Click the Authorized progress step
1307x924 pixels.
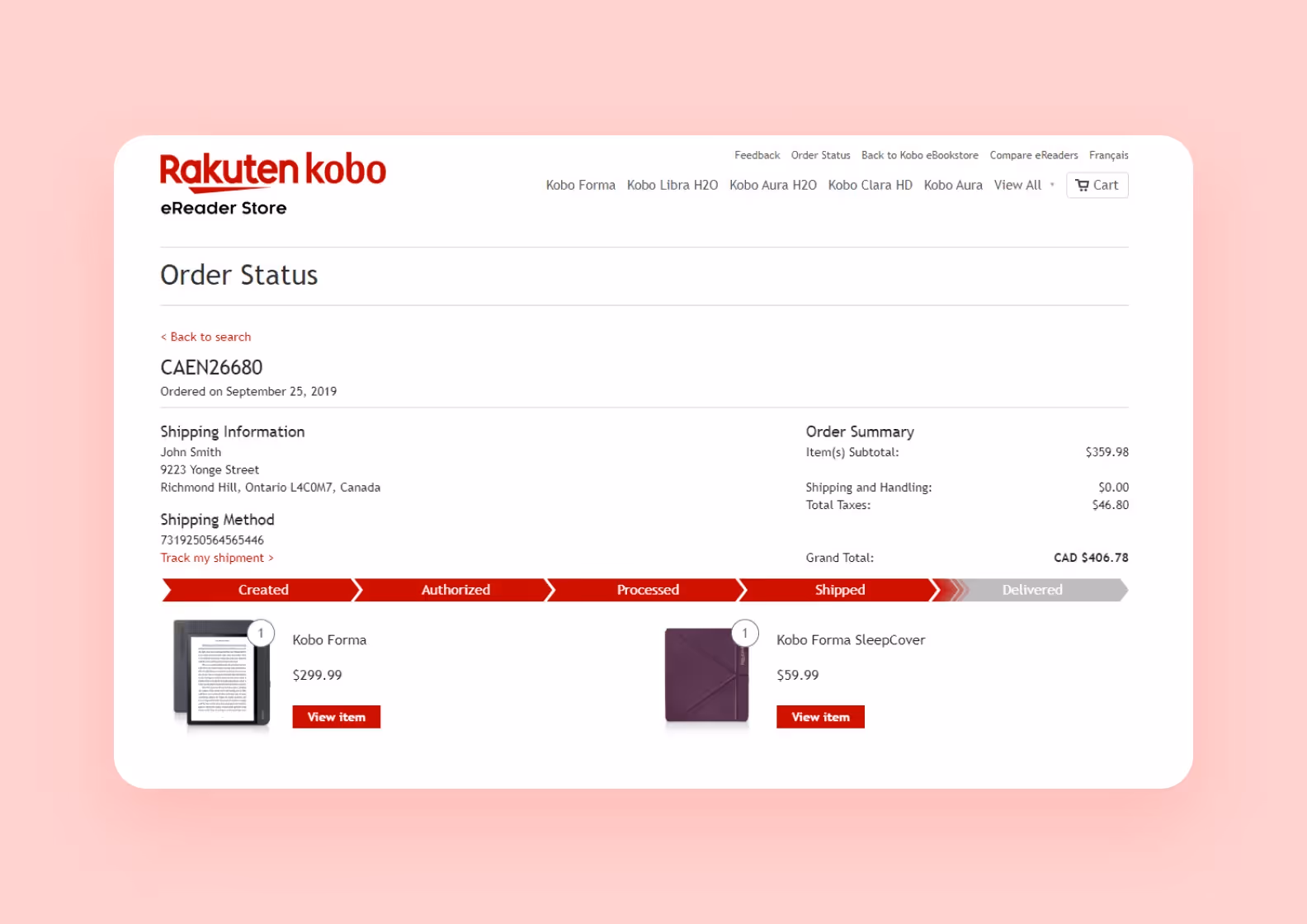tap(455, 590)
